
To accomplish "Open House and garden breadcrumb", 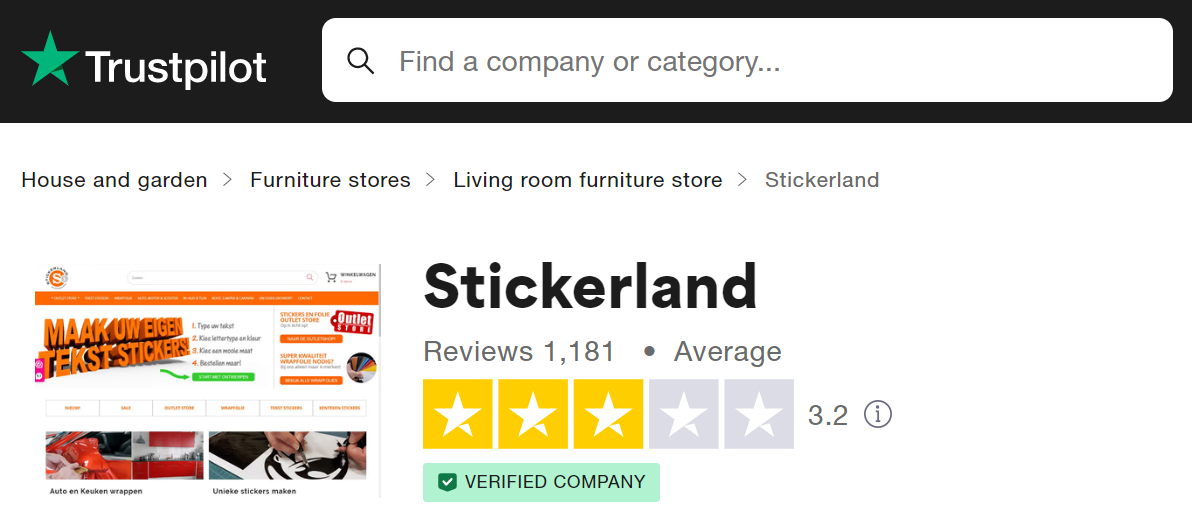I will [114, 180].
